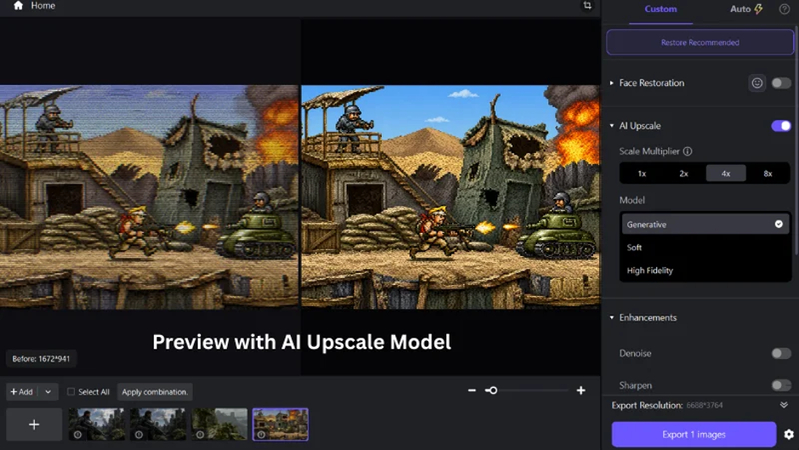Expand the Export Resolution chevron
This screenshot has height=450, width=799.
(x=784, y=405)
